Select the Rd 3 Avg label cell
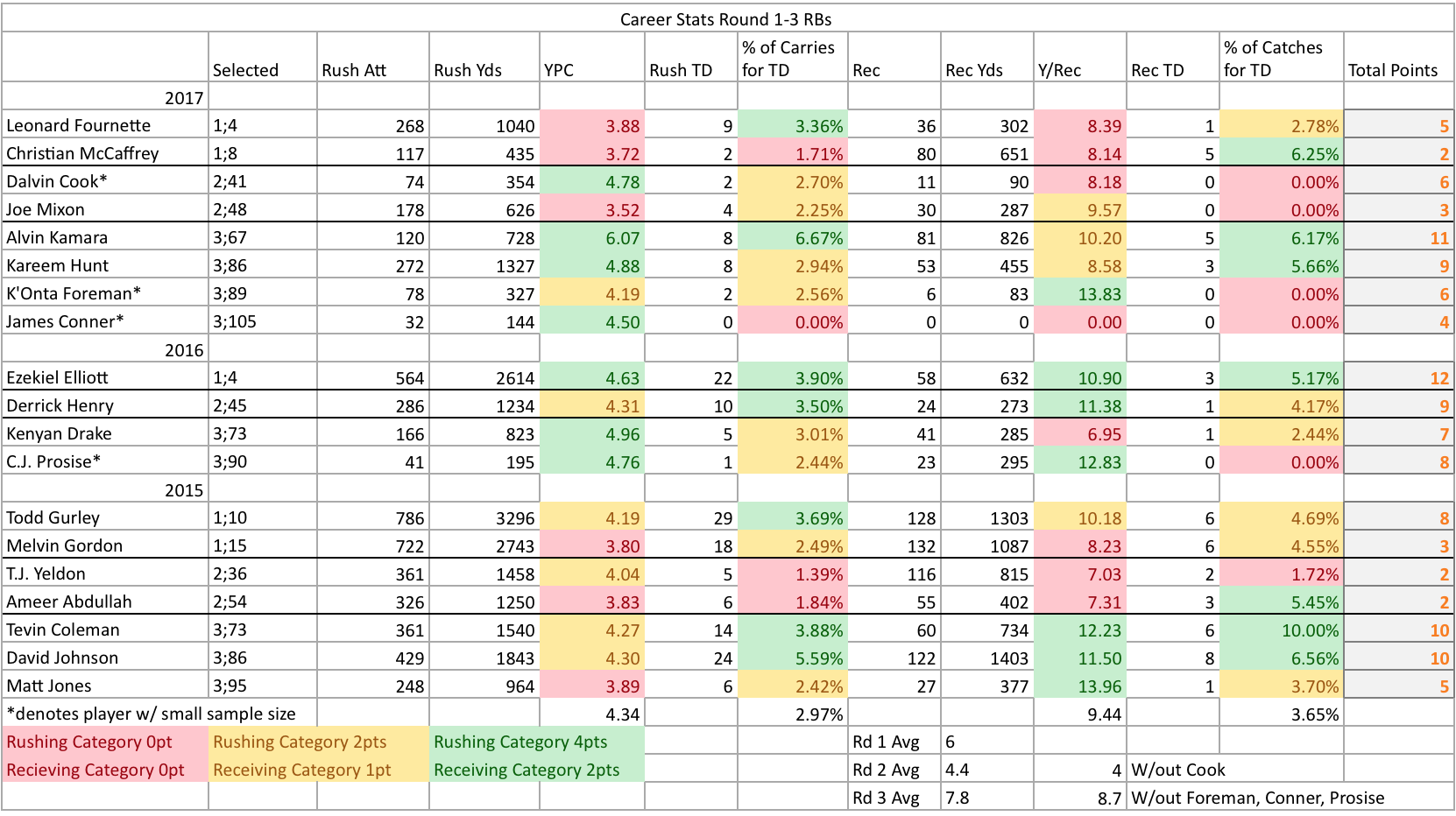The image size is (1456, 816). pos(894,798)
